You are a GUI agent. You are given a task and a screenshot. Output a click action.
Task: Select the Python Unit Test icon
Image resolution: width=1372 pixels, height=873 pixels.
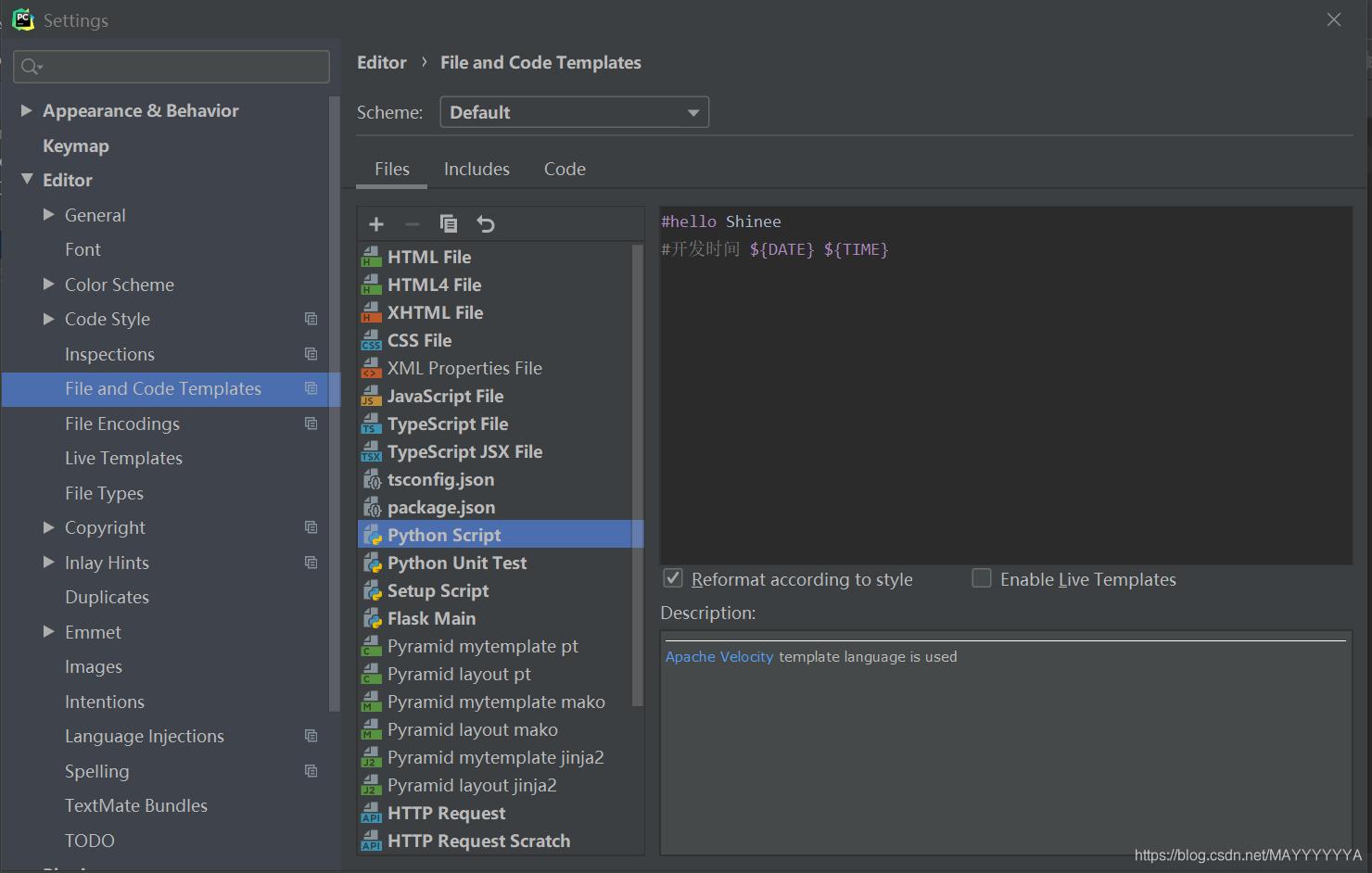[372, 563]
